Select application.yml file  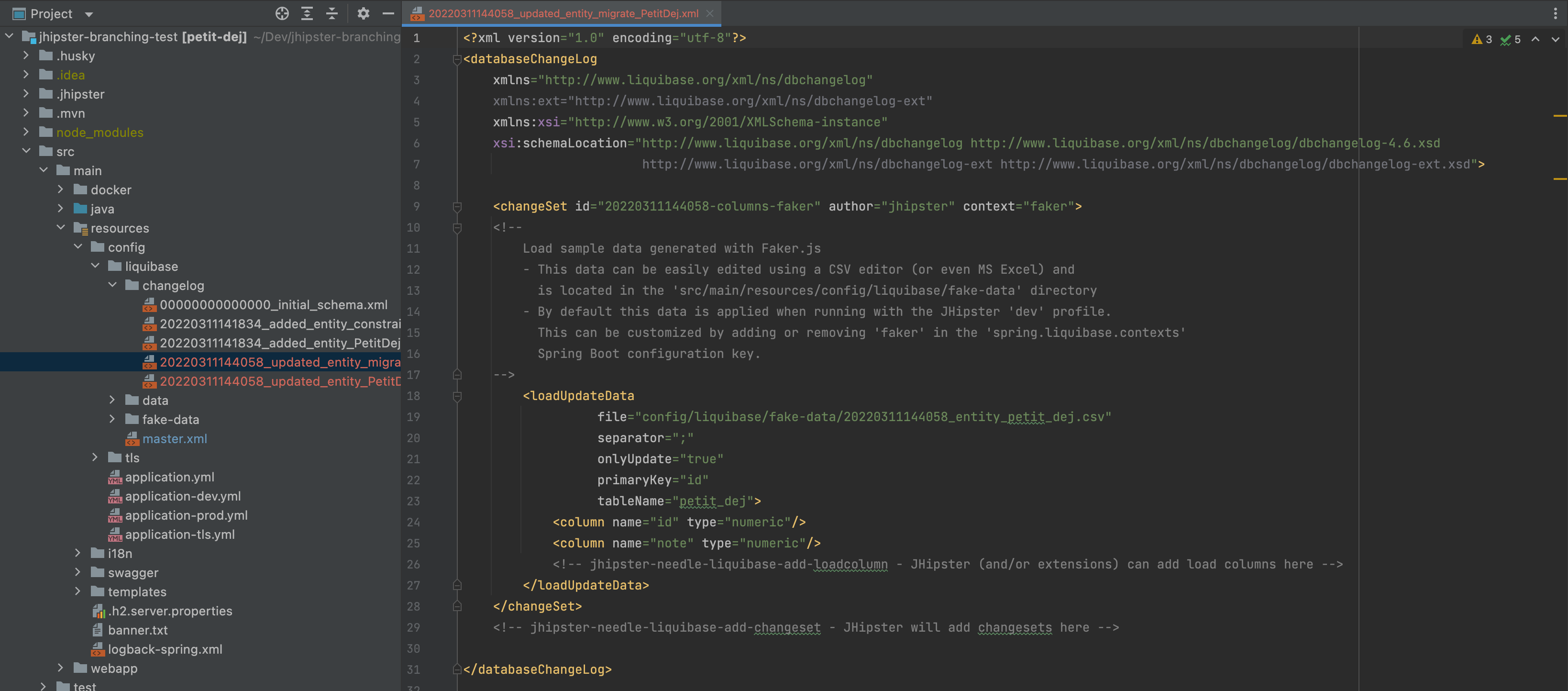170,477
